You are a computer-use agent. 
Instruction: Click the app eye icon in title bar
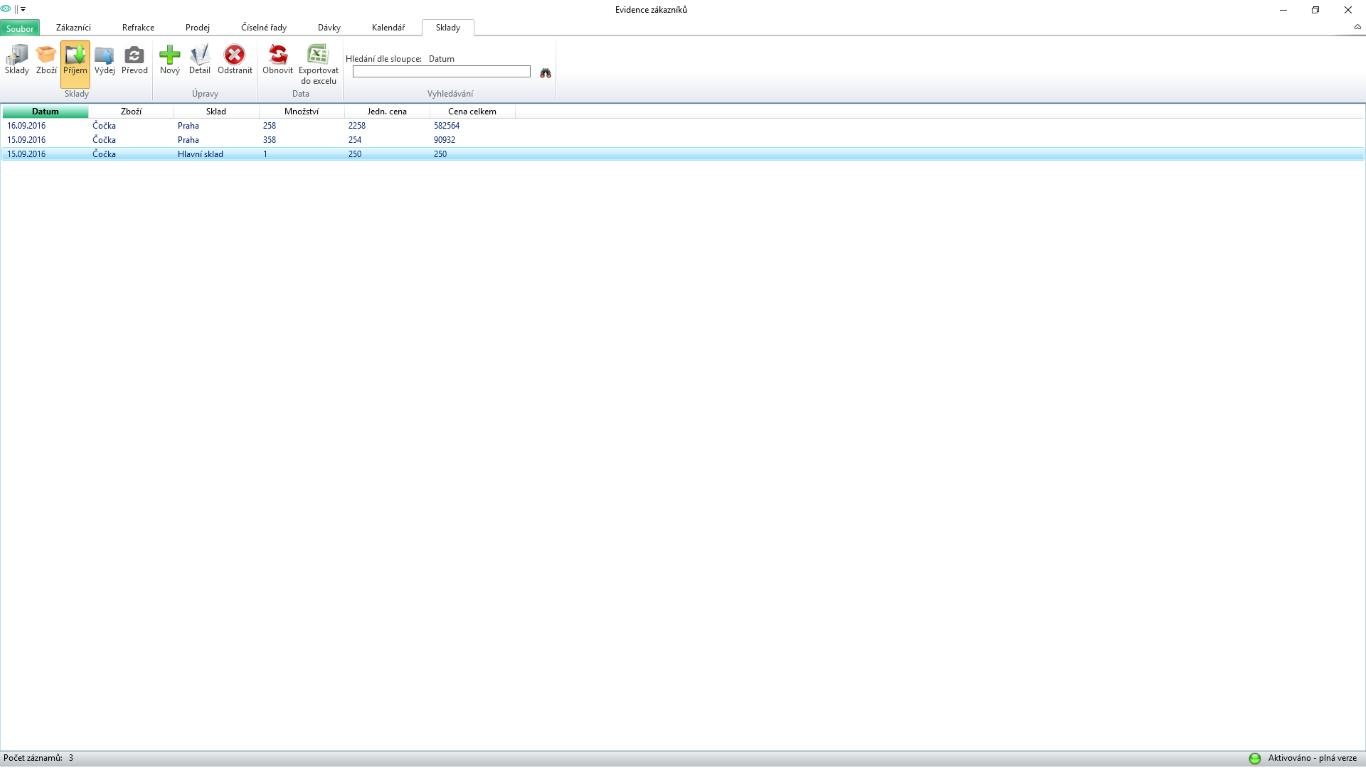6,9
